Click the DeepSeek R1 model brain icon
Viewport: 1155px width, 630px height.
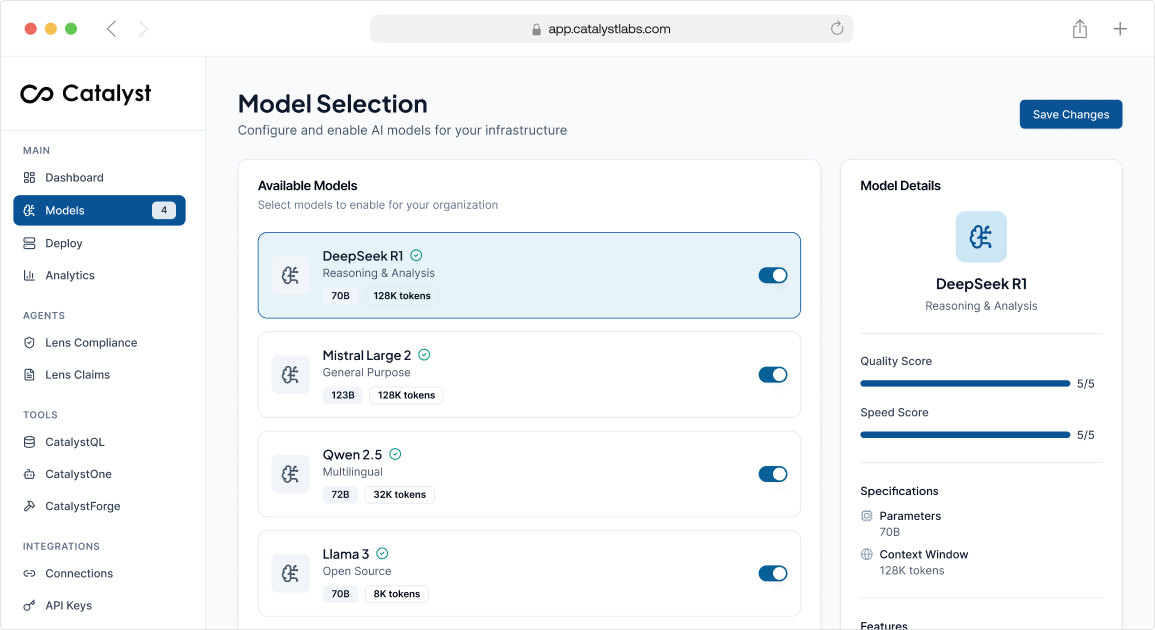point(290,276)
